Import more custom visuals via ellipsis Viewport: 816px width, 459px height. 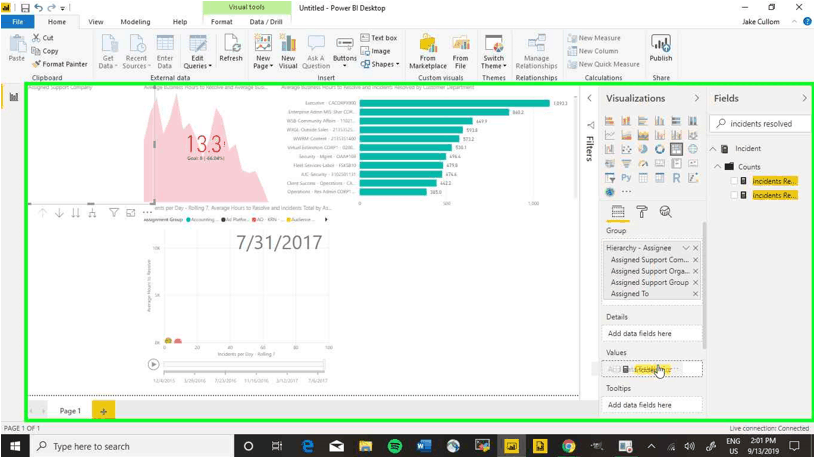pos(627,192)
